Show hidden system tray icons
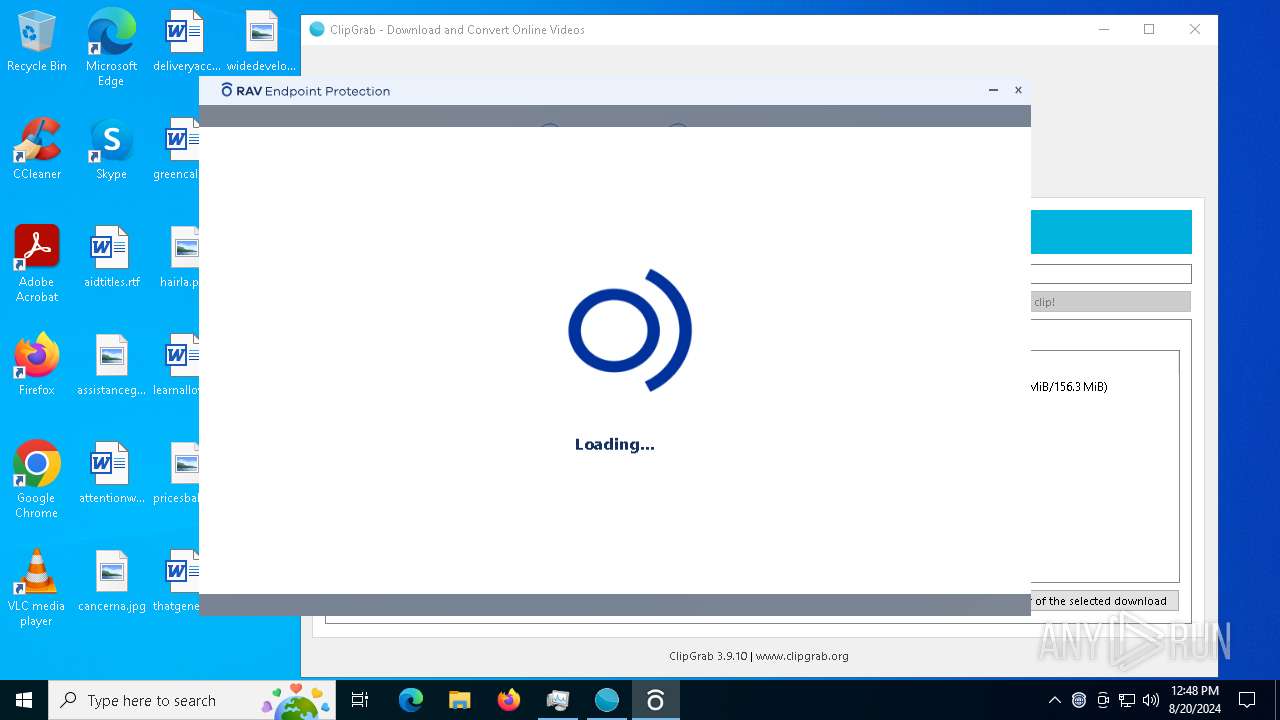 (x=1054, y=700)
